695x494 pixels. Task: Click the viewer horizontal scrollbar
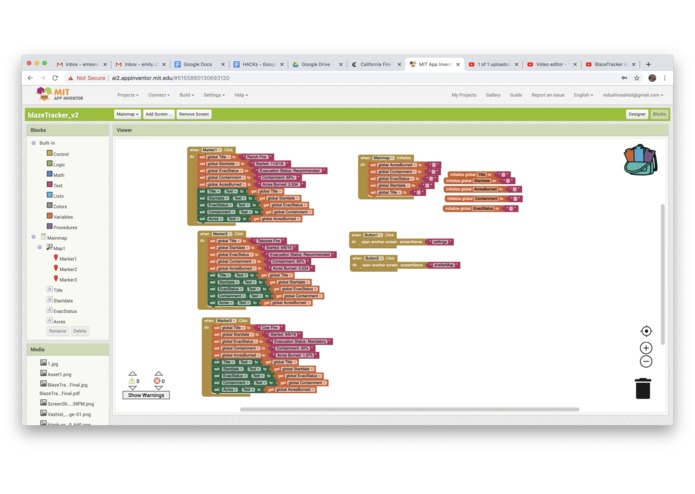tap(410, 409)
